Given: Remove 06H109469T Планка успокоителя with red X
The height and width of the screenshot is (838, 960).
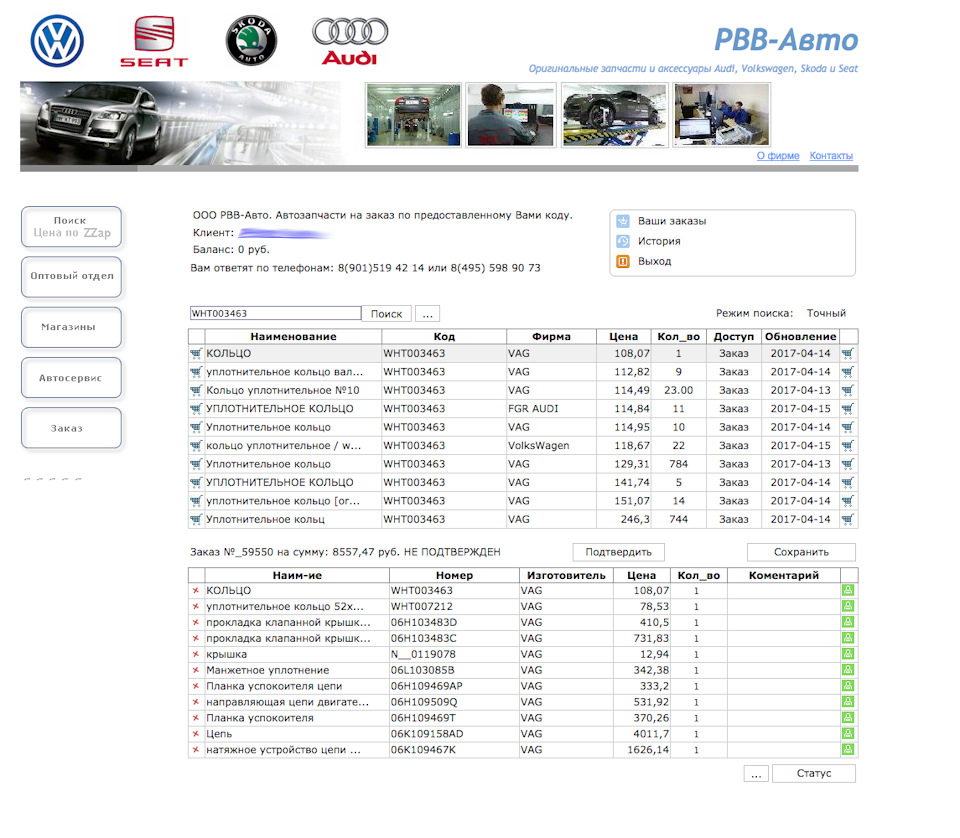Looking at the screenshot, I should (x=196, y=718).
